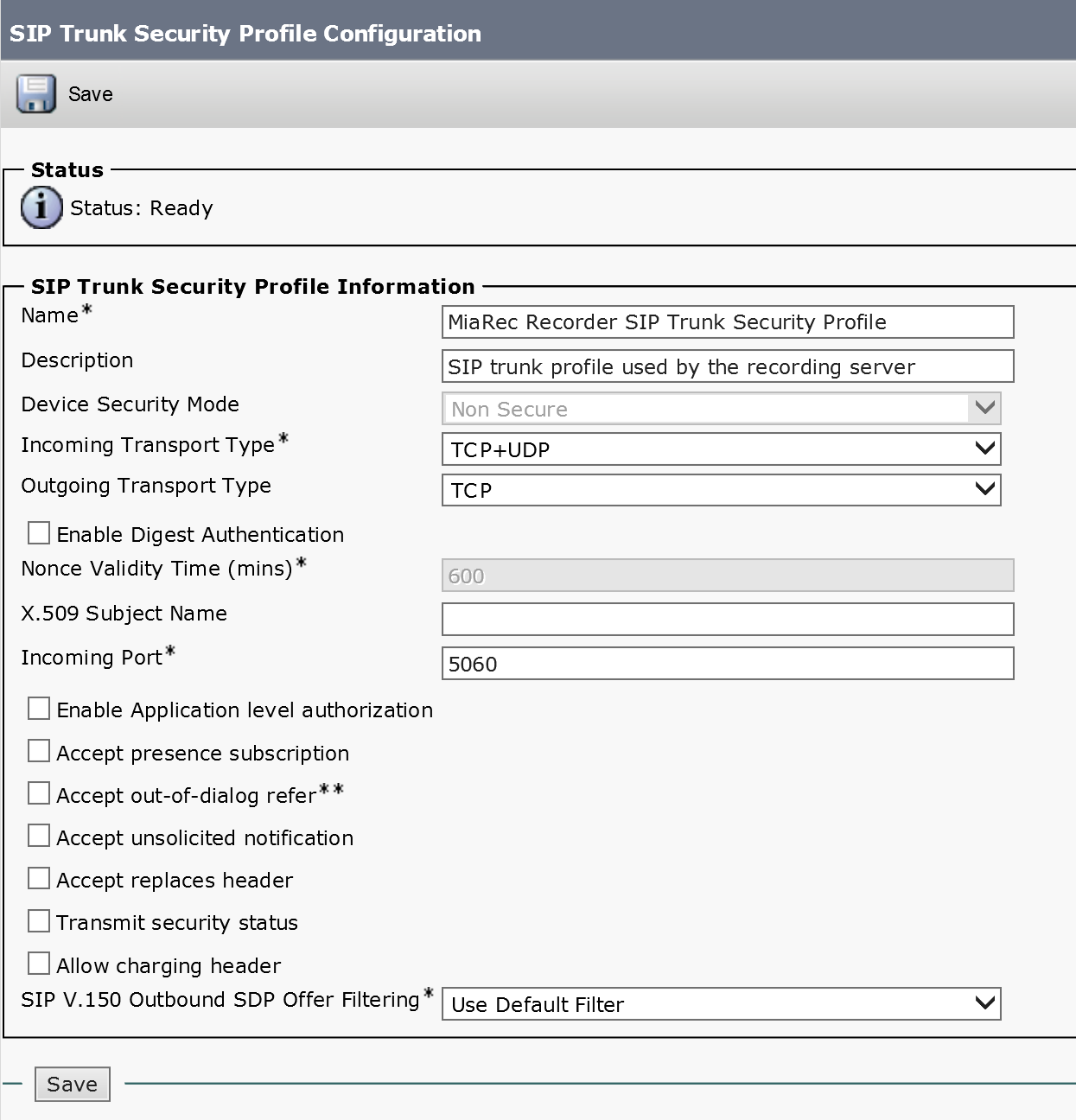The height and width of the screenshot is (1120, 1076).
Task: Check Accept unsolicited notification
Action: pos(39,836)
